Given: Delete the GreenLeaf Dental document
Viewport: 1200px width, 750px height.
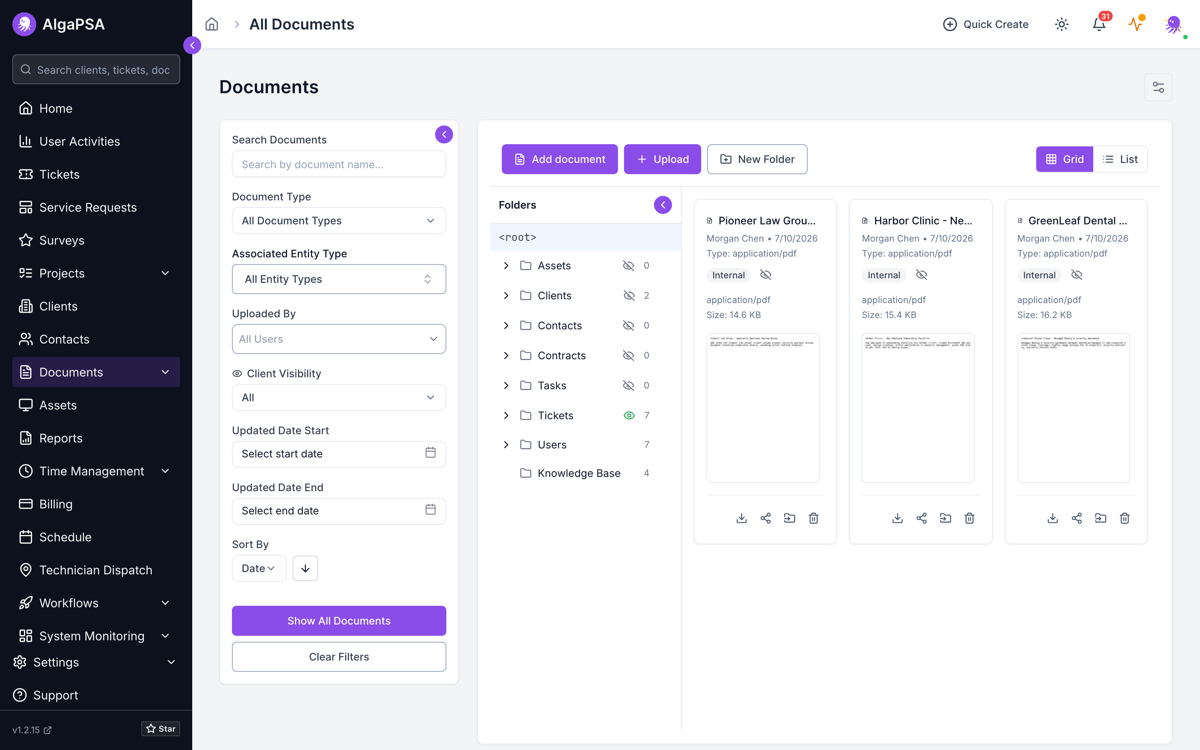Looking at the screenshot, I should point(1125,518).
